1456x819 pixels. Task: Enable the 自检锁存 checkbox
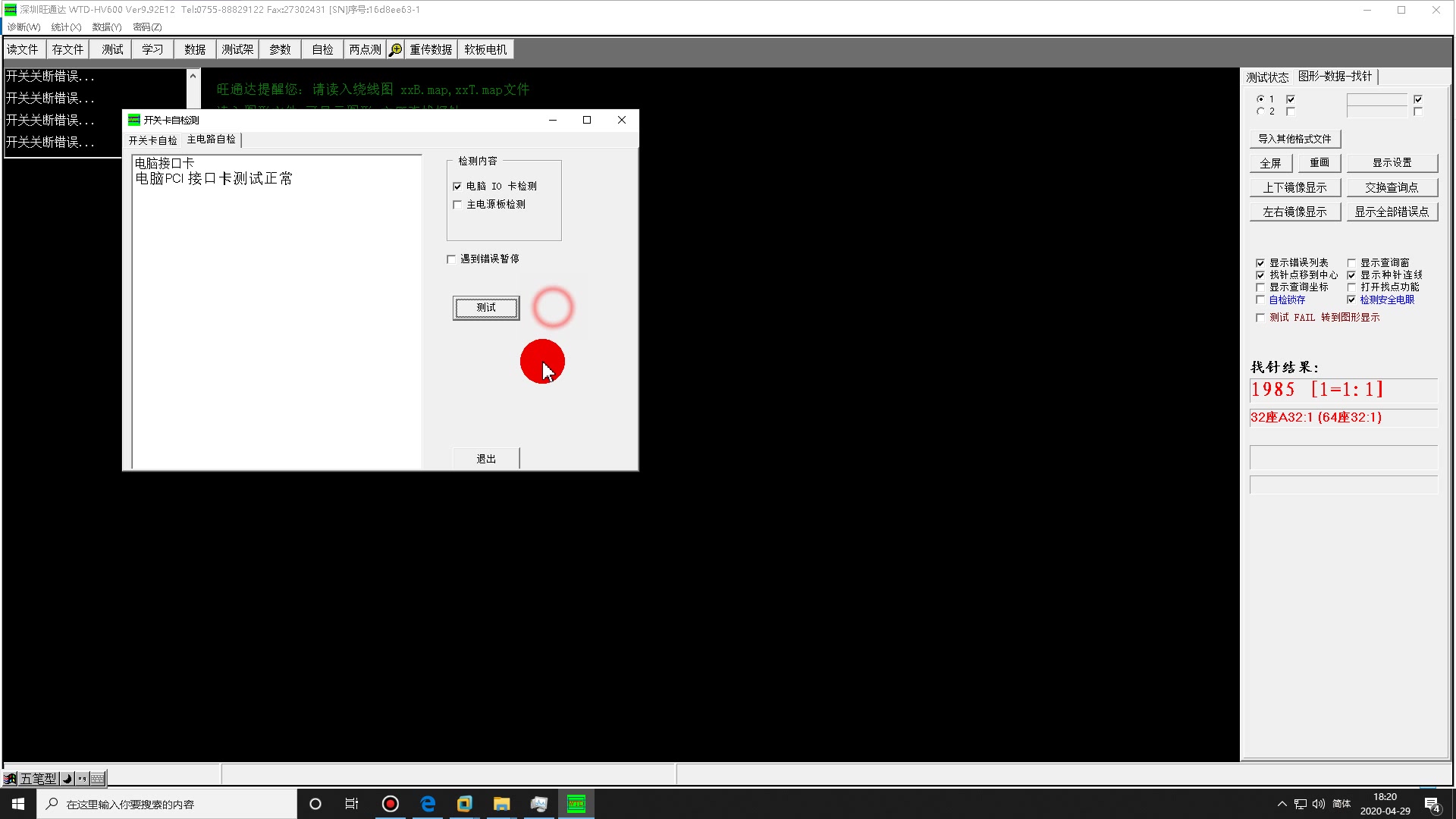click(x=1260, y=300)
